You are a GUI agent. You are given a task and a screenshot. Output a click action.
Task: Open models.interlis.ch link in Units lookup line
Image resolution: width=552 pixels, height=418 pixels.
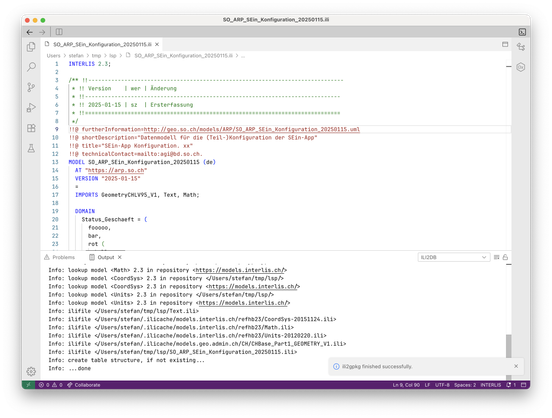click(243, 303)
